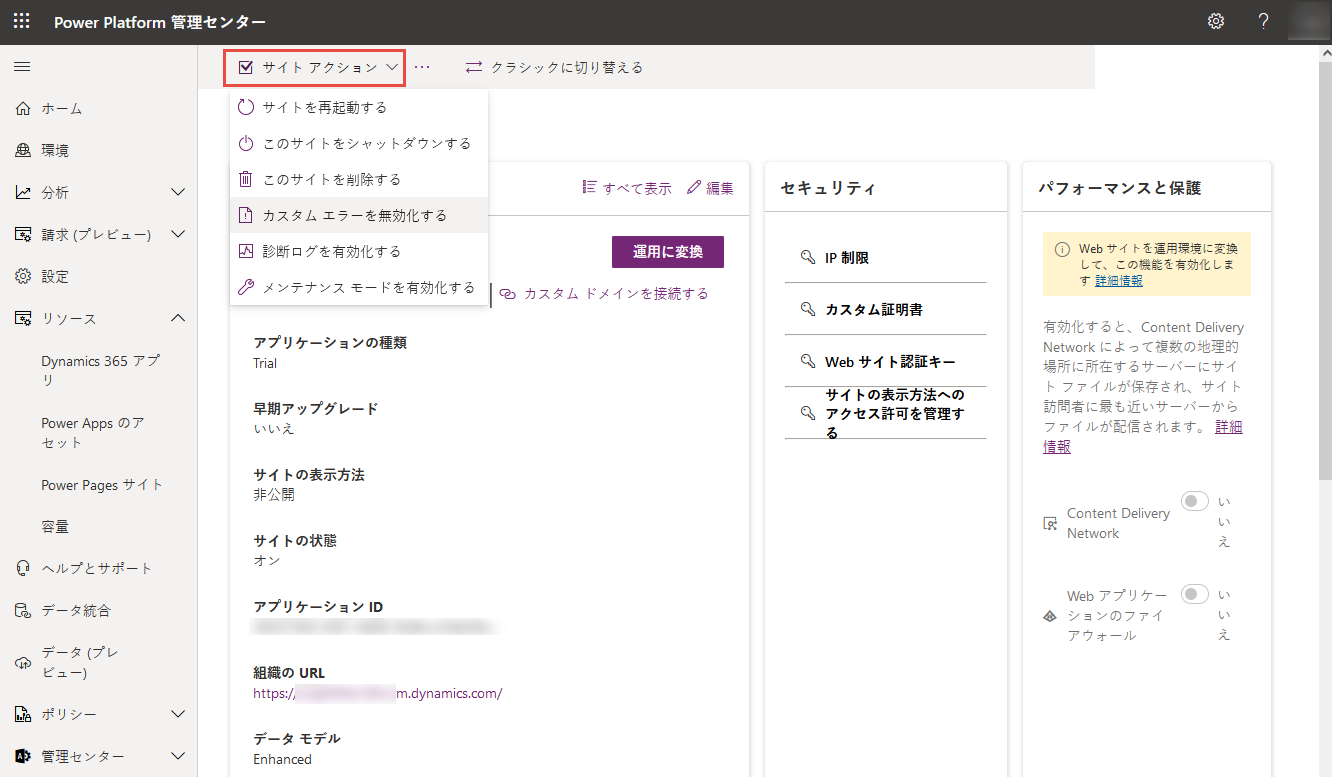Select カスタム エラーを無効化する
The image size is (1332, 777).
point(359,215)
